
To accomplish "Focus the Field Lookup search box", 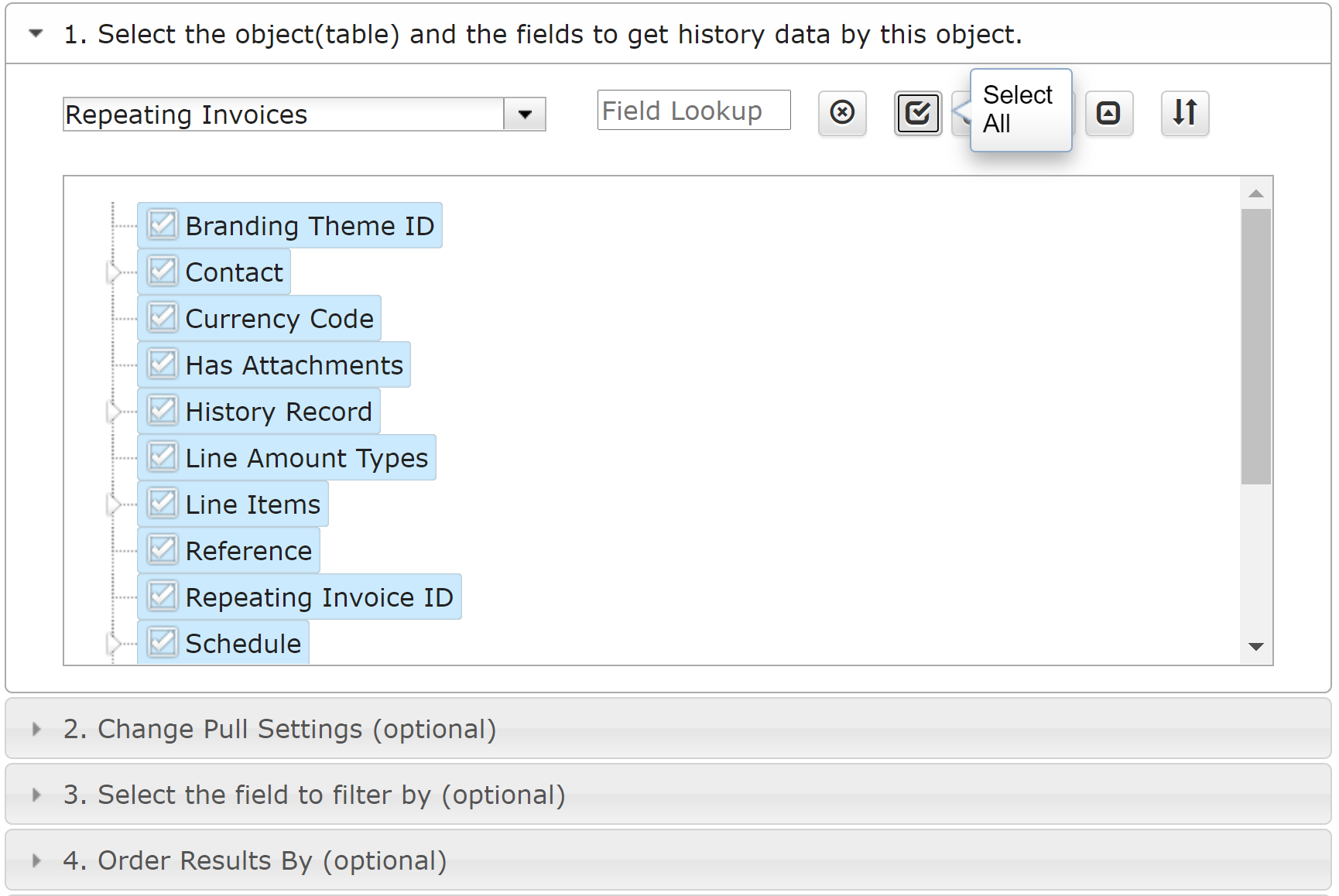I will (x=693, y=111).
